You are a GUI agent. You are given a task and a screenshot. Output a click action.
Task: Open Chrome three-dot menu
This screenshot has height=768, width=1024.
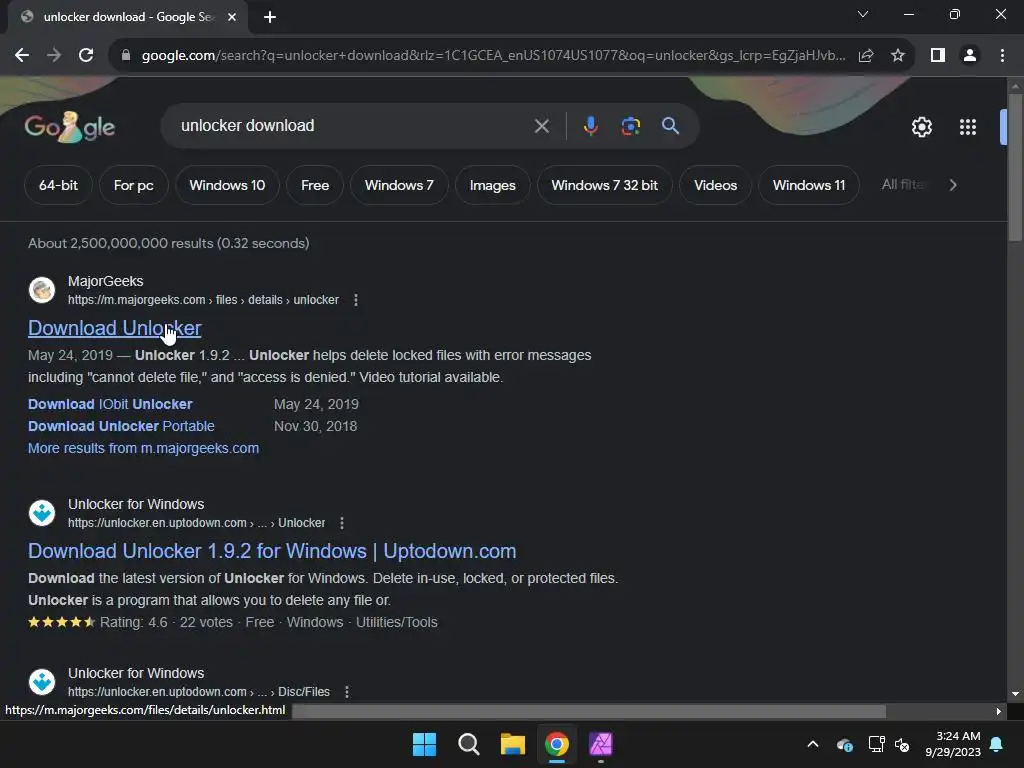pos(1002,56)
